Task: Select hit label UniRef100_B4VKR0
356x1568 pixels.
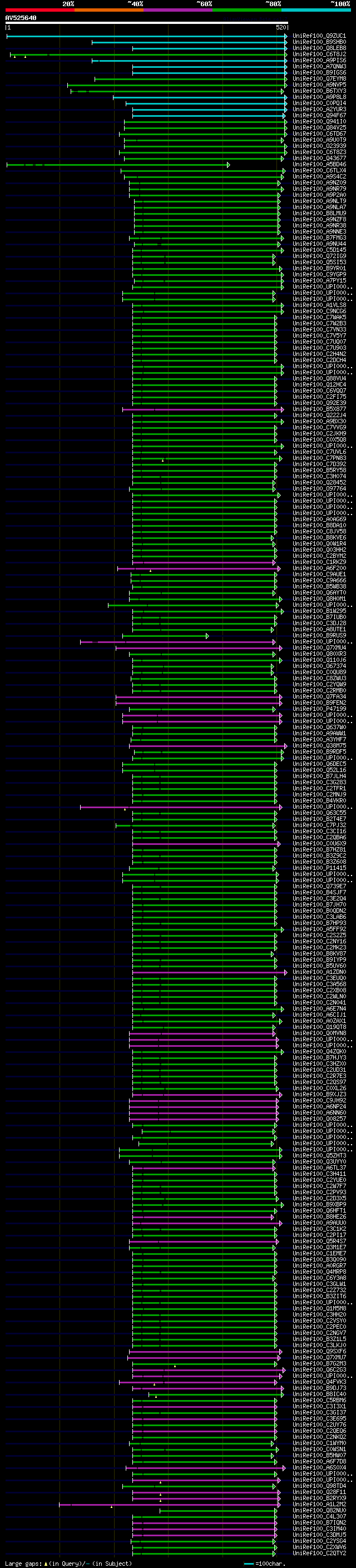Action: point(319,801)
